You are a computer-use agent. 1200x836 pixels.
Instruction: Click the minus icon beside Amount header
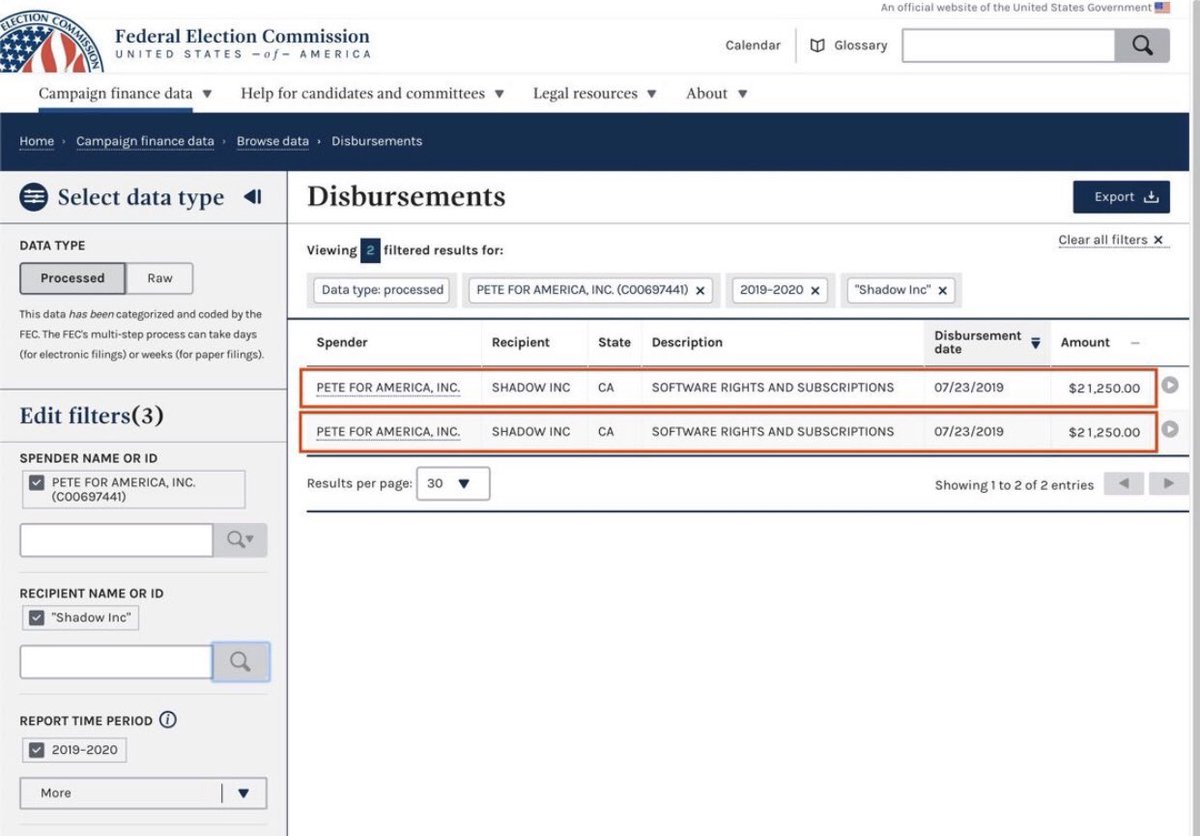1135,343
